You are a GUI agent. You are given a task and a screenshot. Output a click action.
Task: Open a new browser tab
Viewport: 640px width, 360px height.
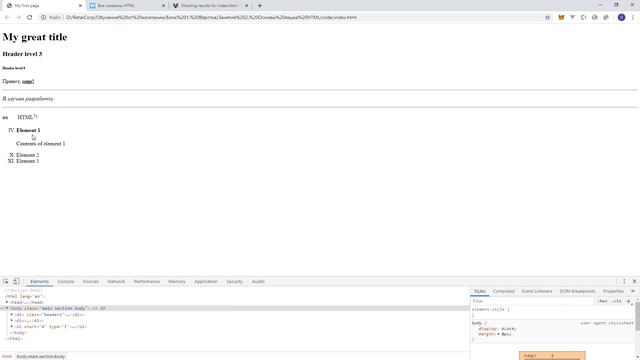(260, 6)
